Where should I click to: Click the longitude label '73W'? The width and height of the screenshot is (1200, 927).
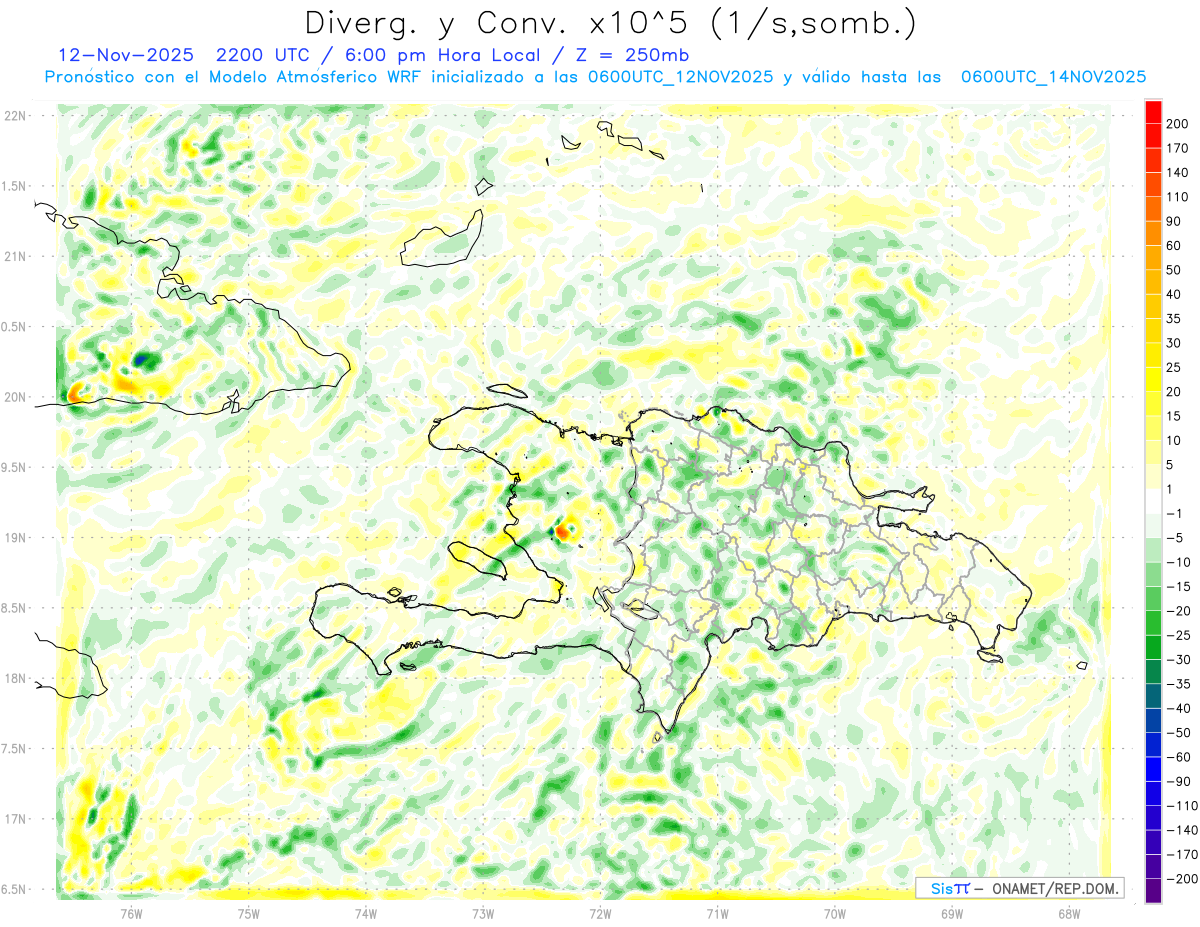click(483, 914)
